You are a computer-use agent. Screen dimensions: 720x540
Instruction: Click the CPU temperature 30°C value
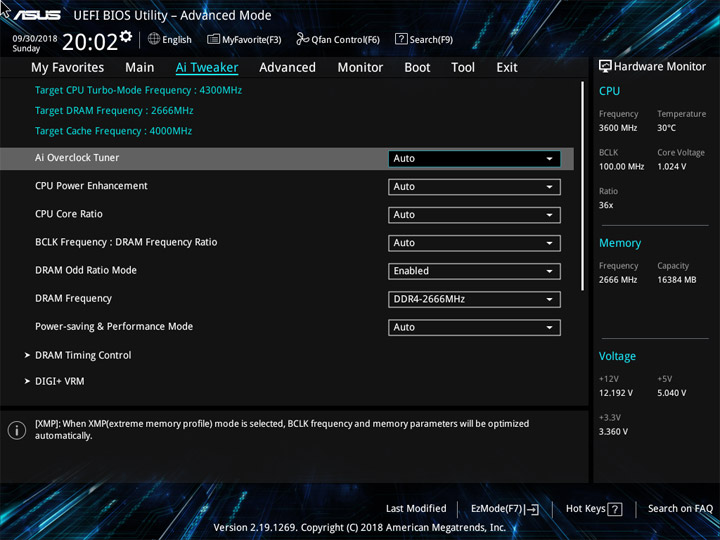click(x=666, y=128)
